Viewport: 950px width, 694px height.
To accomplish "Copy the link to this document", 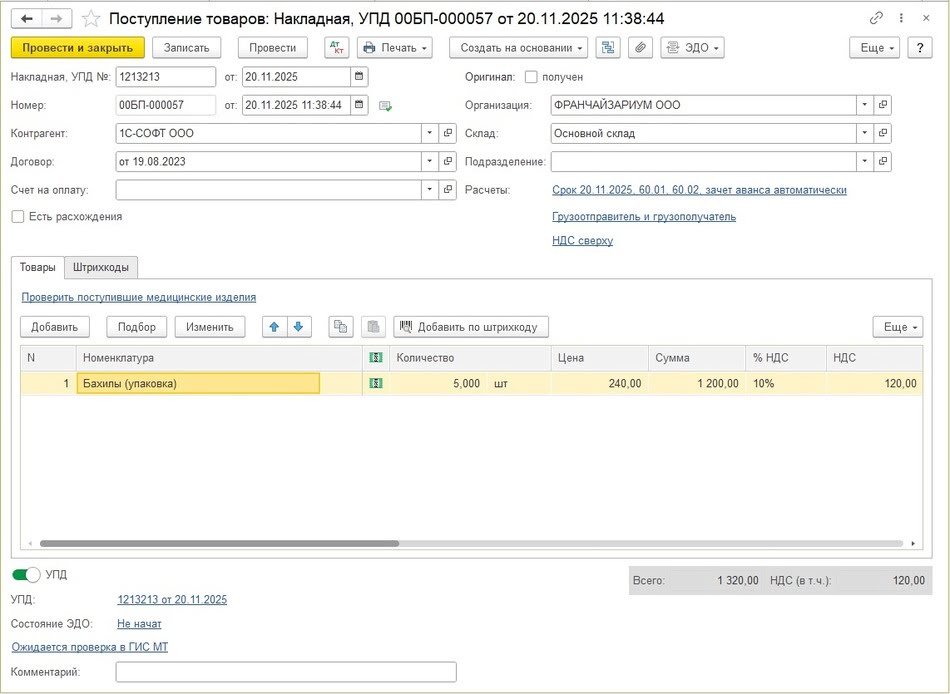I will tap(877, 18).
